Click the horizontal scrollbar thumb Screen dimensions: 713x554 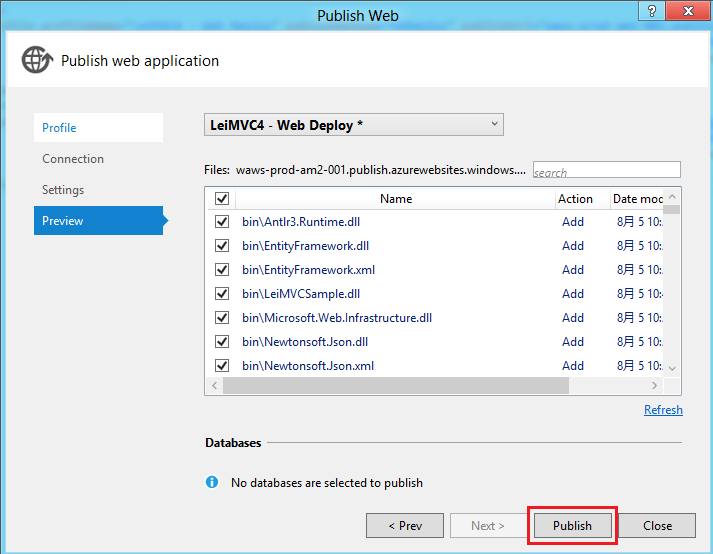pyautogui.click(x=396, y=386)
